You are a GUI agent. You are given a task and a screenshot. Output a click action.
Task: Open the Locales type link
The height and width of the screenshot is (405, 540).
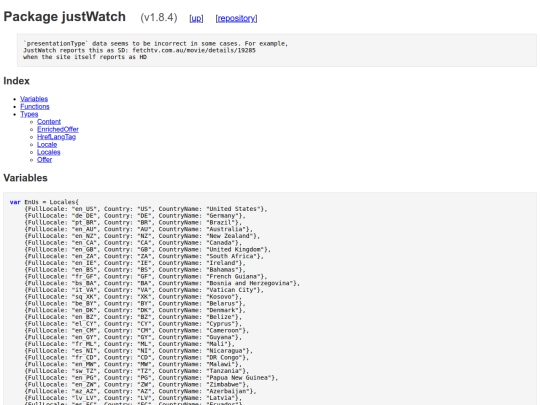click(49, 152)
